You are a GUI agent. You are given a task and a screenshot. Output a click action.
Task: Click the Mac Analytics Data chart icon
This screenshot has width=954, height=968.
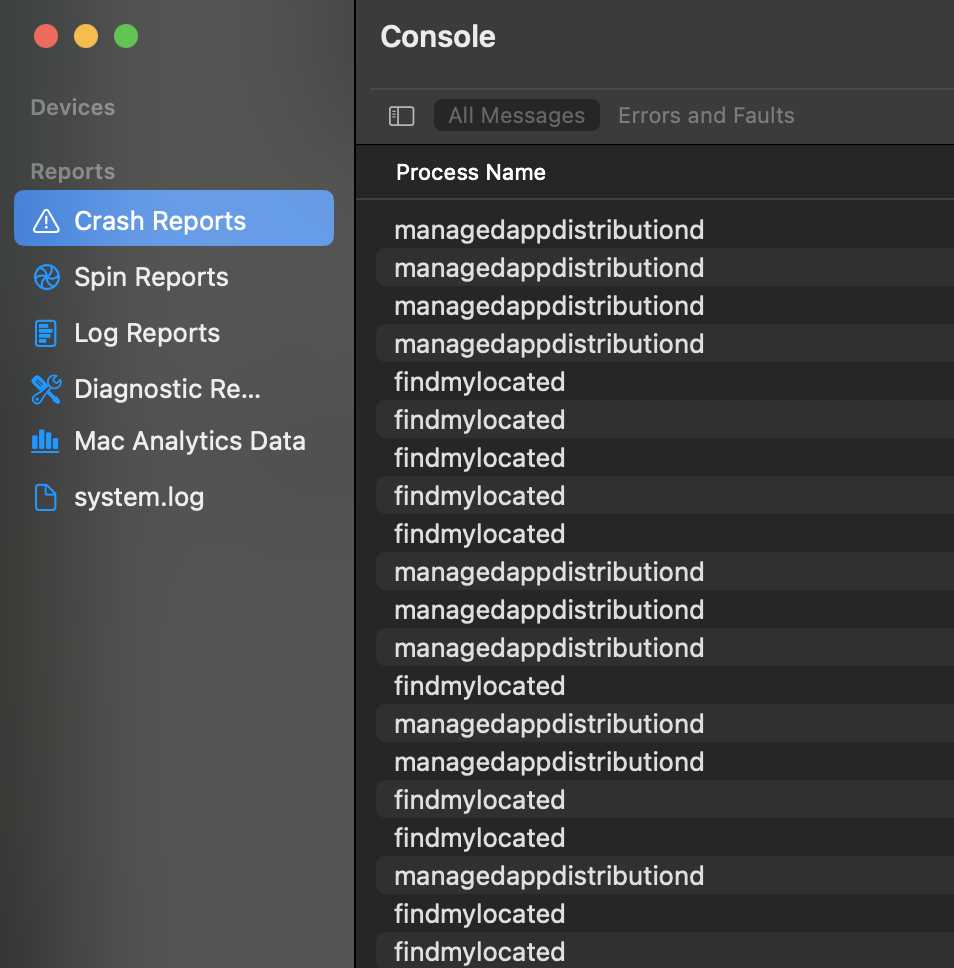click(x=45, y=441)
